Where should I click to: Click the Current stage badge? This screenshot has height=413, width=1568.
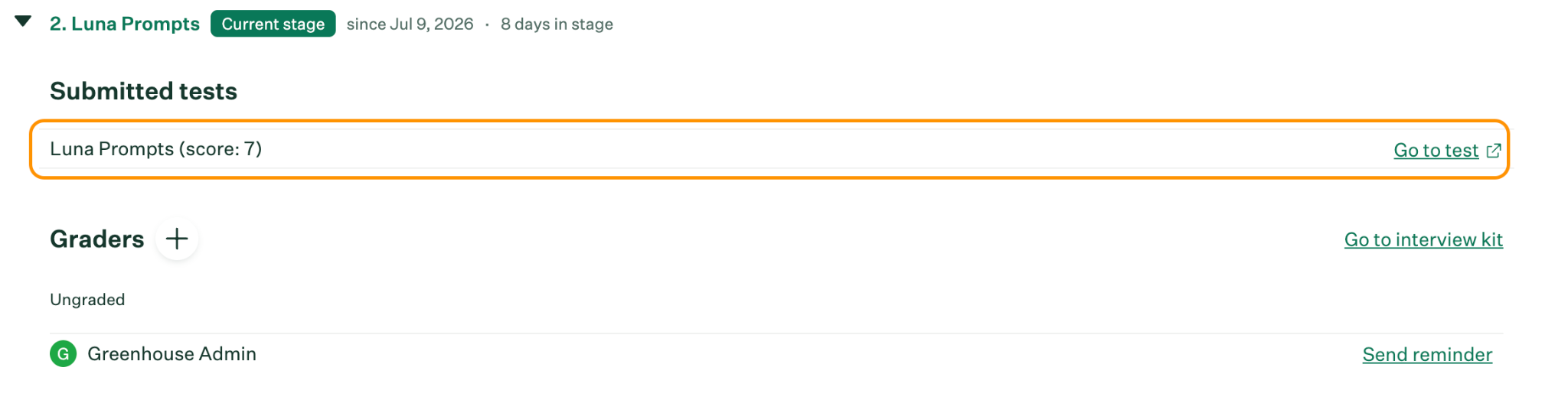click(273, 24)
